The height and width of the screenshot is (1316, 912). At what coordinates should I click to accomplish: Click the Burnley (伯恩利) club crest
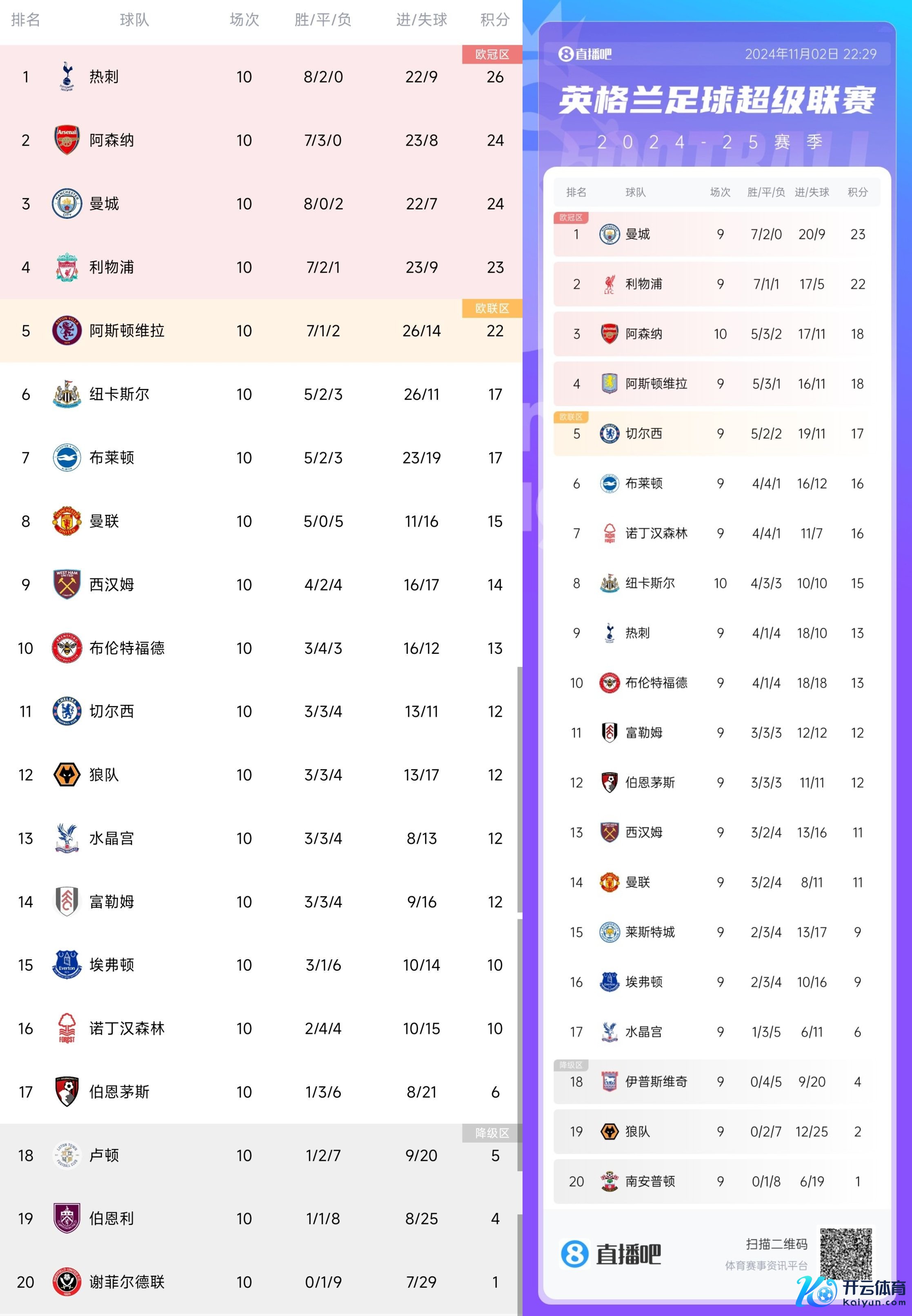click(67, 1218)
